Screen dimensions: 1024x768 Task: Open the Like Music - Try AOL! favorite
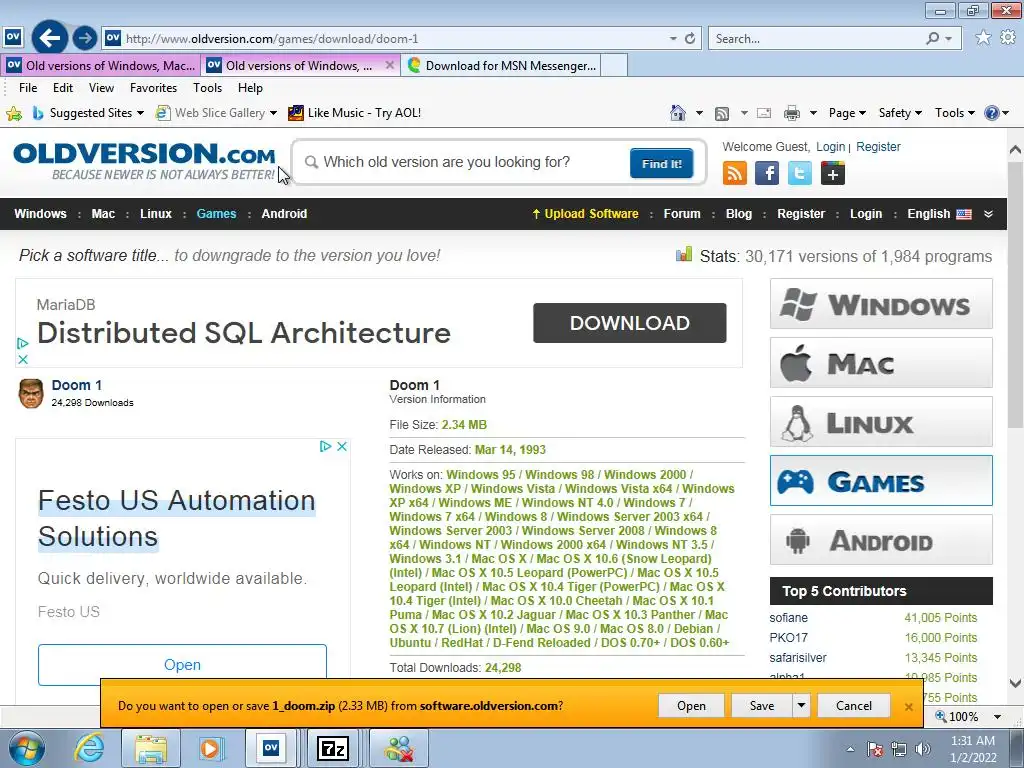(x=355, y=113)
